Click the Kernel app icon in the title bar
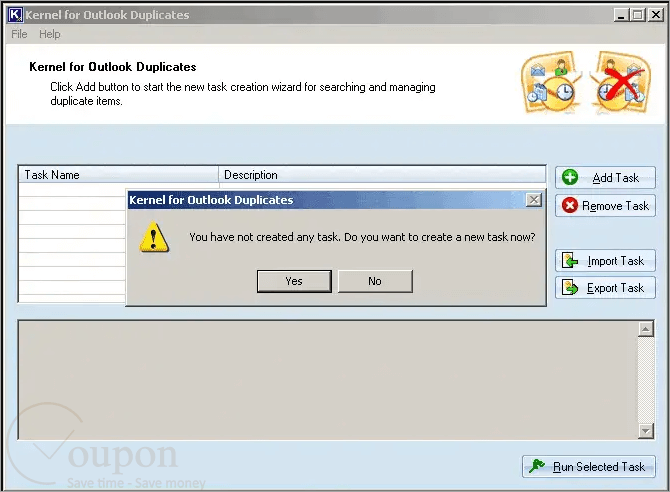 point(15,15)
